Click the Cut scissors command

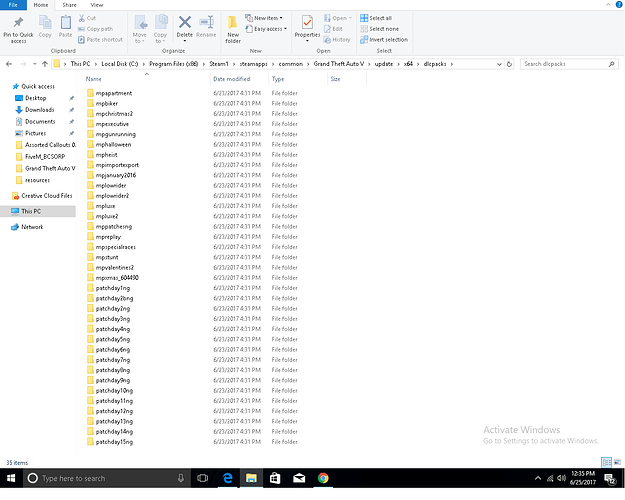87,18
